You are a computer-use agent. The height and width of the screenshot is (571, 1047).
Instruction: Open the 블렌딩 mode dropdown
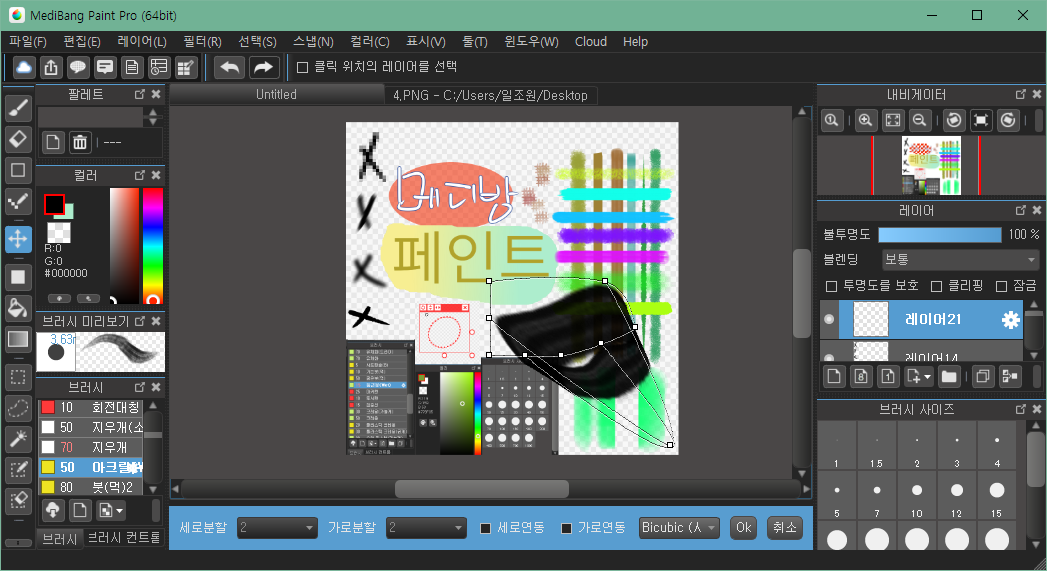961,259
